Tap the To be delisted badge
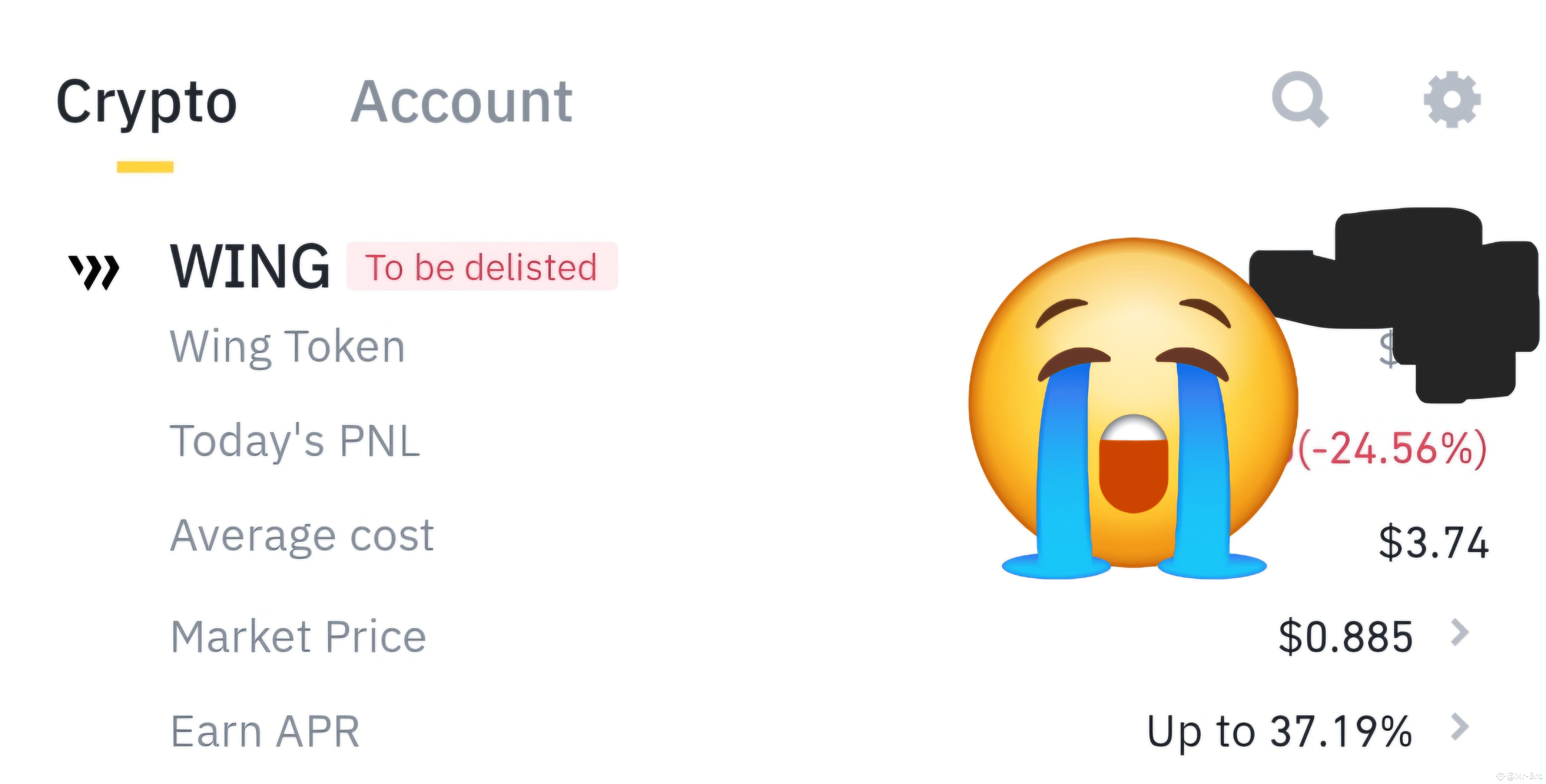Image resolution: width=1546 pixels, height=784 pixels. point(482,266)
